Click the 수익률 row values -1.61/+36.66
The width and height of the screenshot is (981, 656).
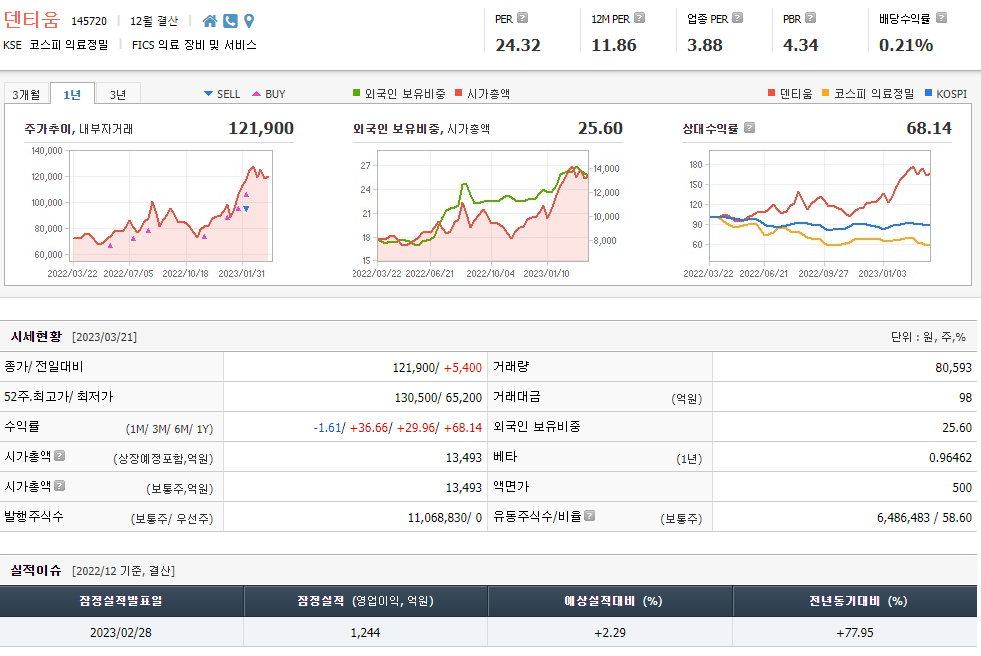[x=397, y=428]
